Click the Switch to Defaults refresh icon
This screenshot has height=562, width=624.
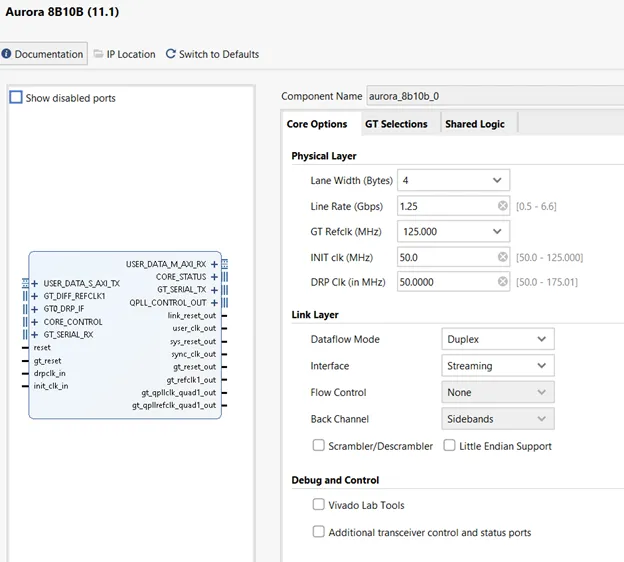click(x=171, y=54)
